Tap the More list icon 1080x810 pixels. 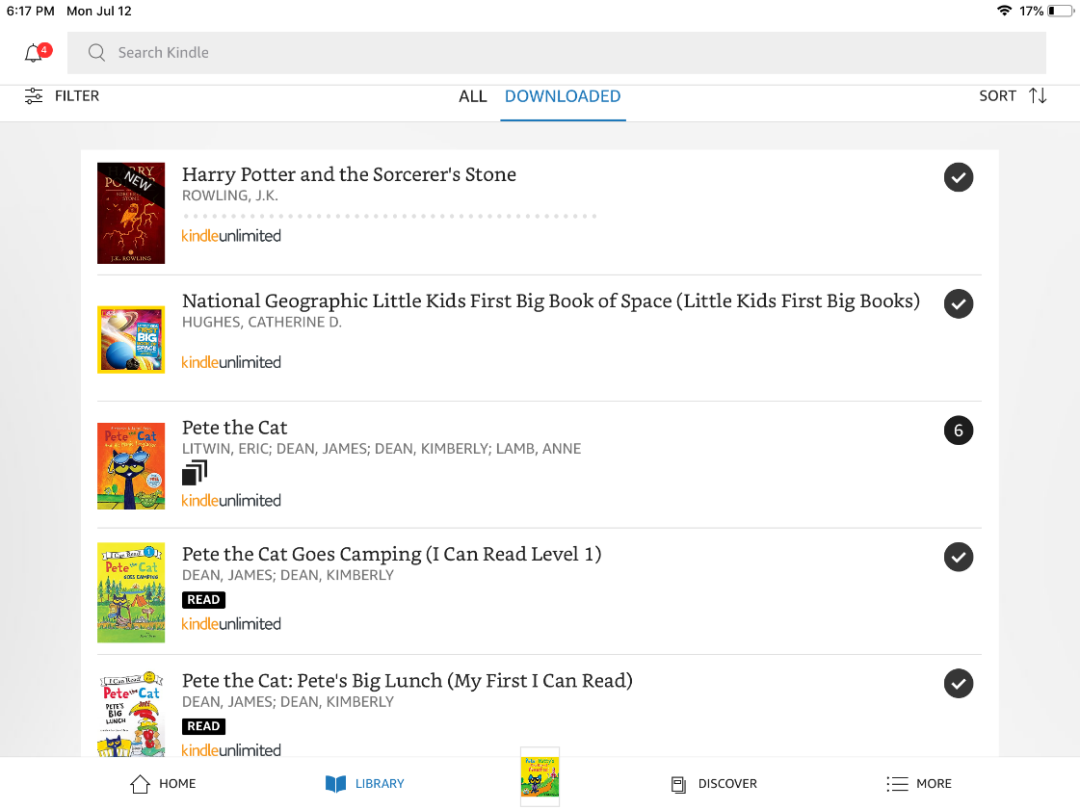coord(897,784)
